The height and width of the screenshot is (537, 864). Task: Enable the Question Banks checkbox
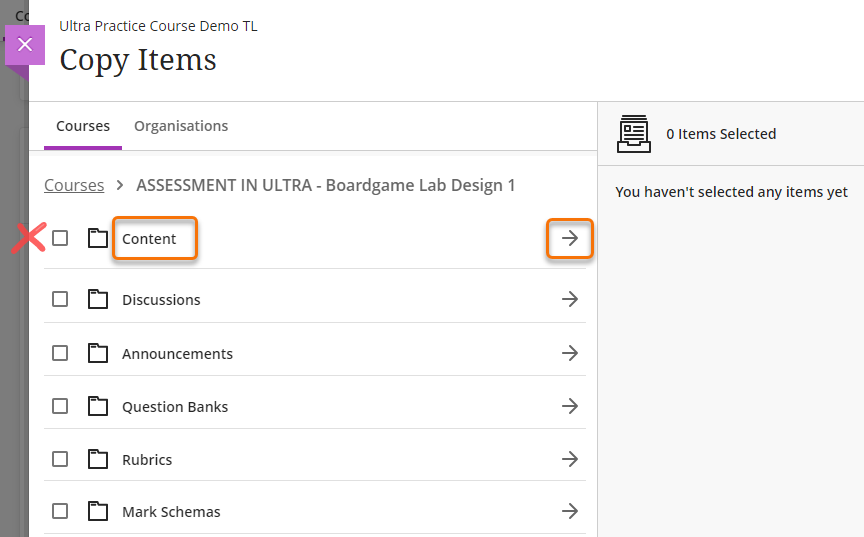click(x=60, y=406)
